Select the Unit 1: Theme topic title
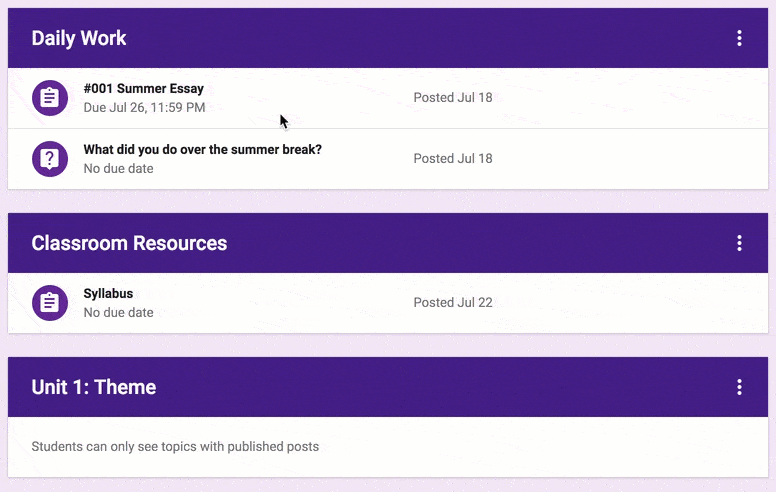The height and width of the screenshot is (492, 776). (x=94, y=387)
